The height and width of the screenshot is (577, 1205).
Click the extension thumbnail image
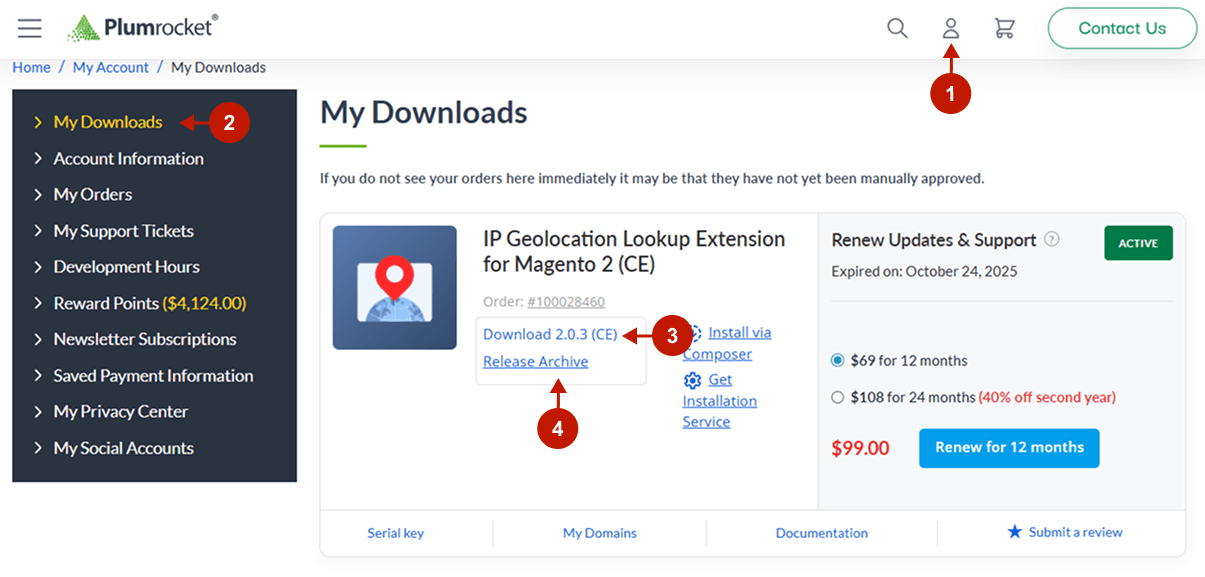(394, 287)
